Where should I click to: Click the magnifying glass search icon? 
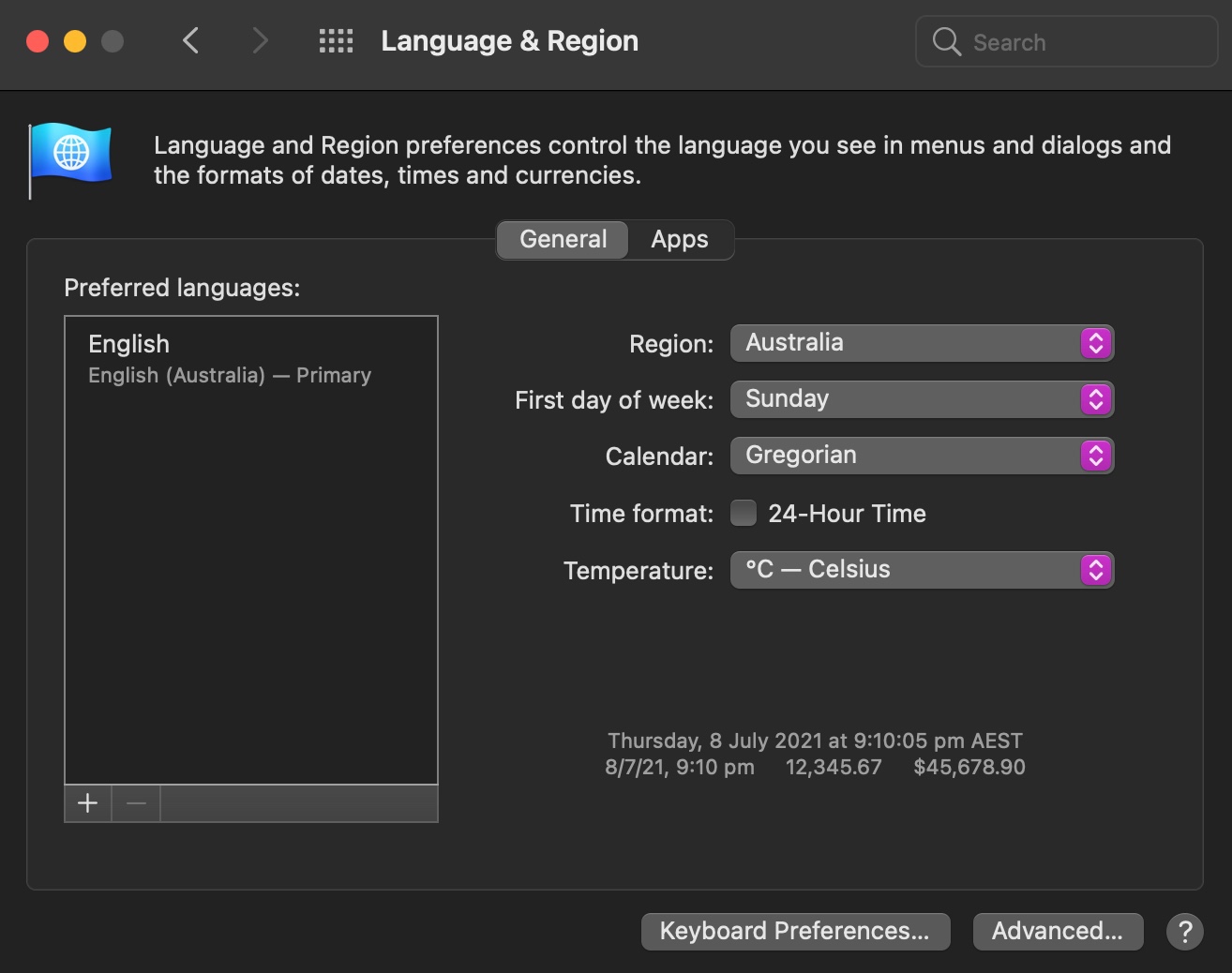click(x=946, y=42)
